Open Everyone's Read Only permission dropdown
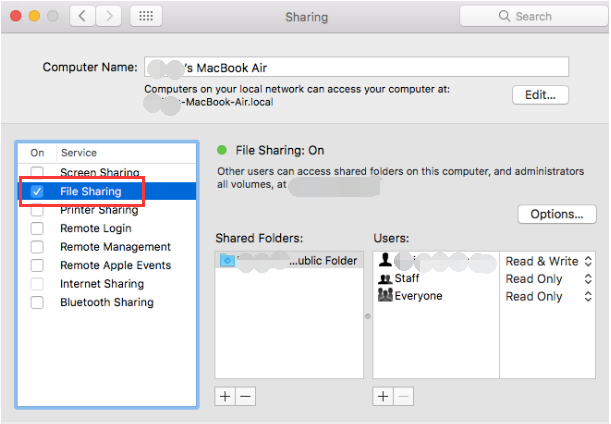This screenshot has height=424, width=611. 549,296
